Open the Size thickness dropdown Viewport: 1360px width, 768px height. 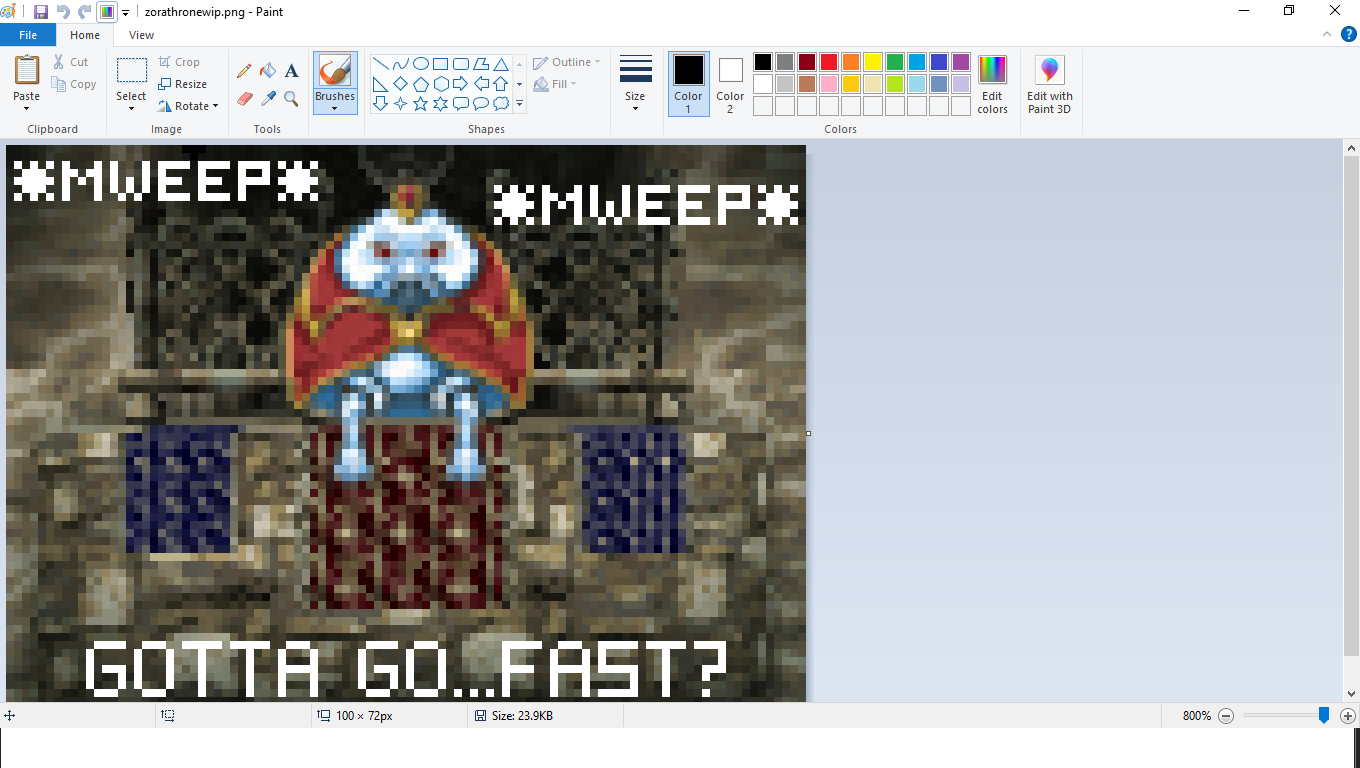click(x=635, y=84)
